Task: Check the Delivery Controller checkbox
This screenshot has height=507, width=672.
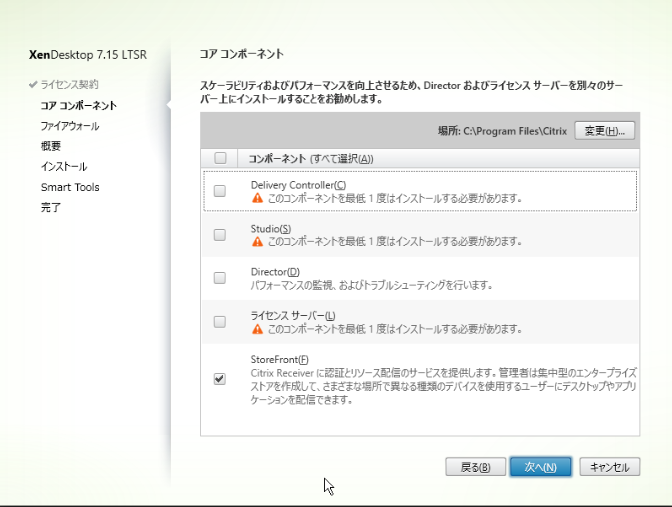Action: (220, 191)
